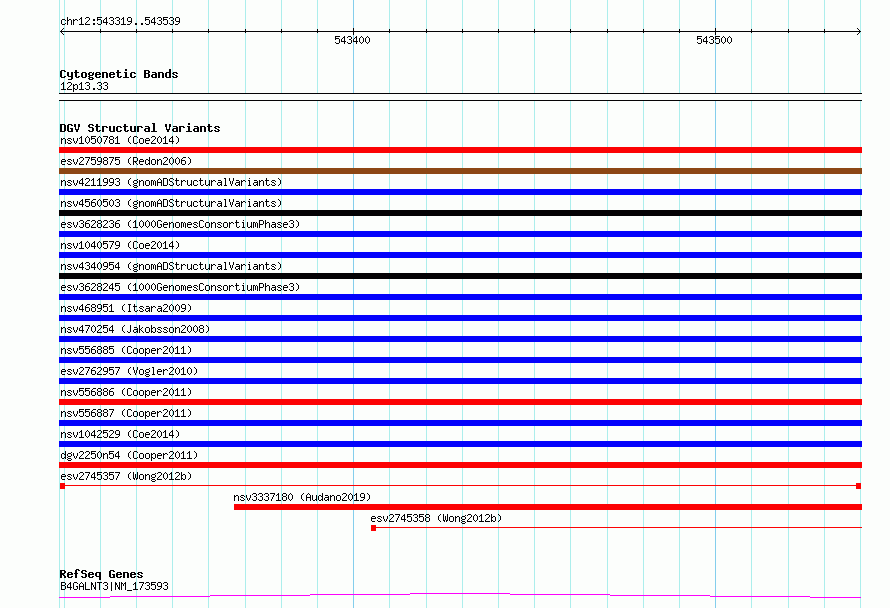Screen dimensions: 890x608
Task: Select nsv1042529 (Coe2014) label
Action: point(120,434)
